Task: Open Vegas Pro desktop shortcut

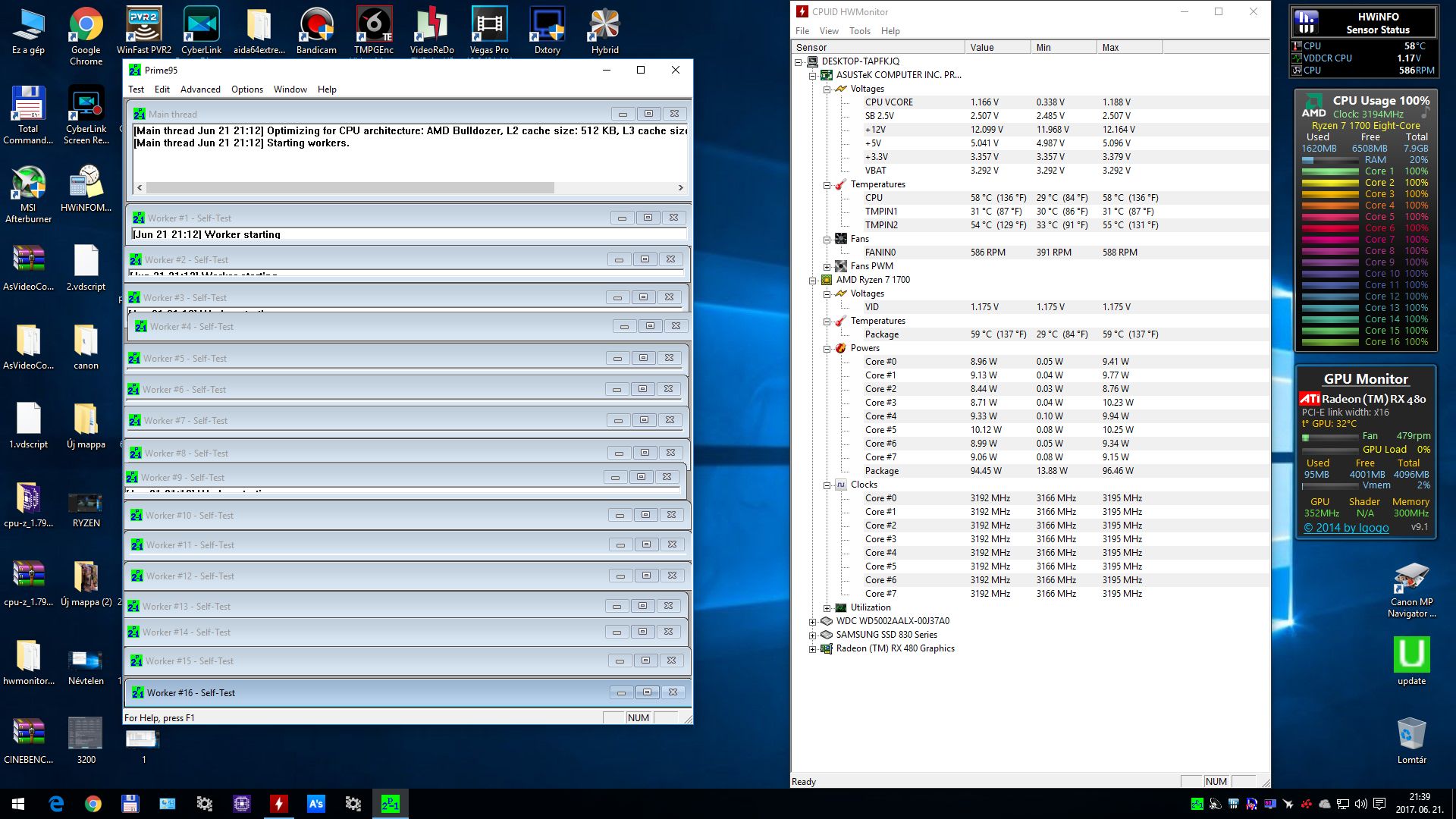Action: click(x=489, y=31)
